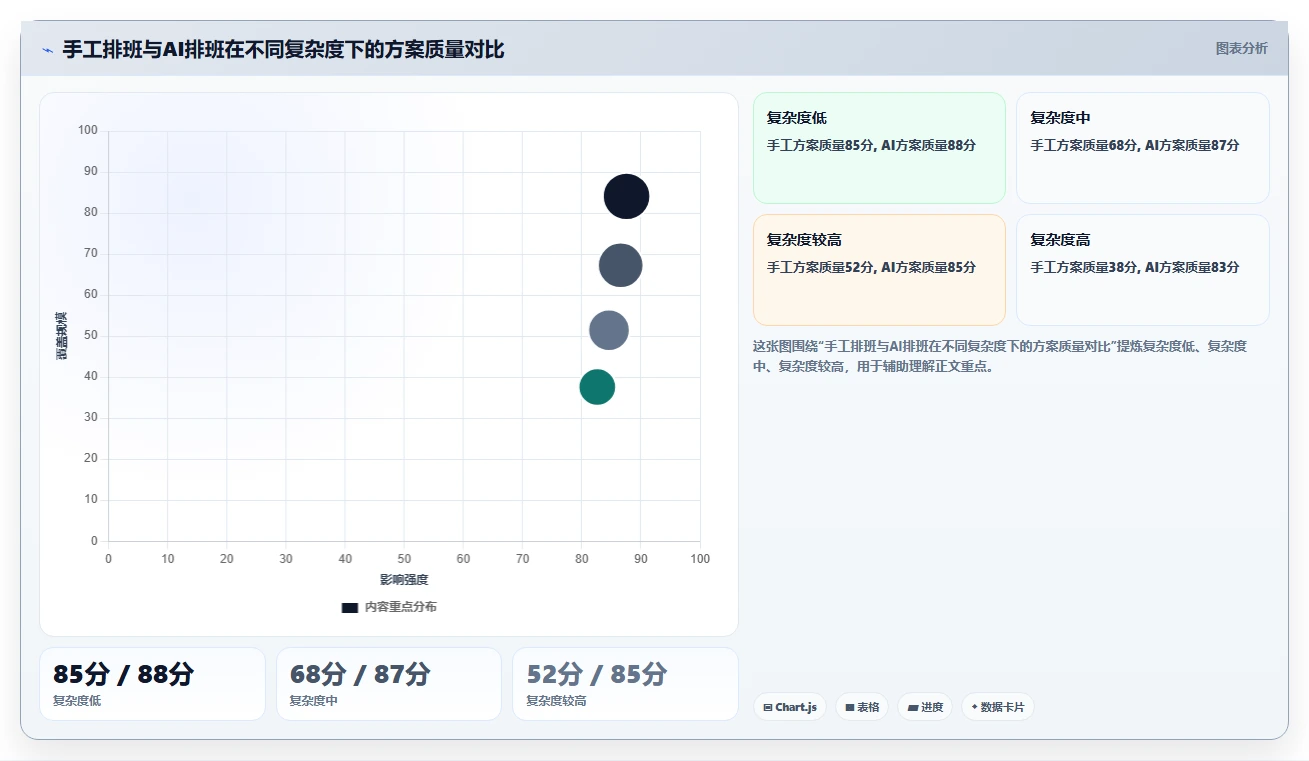Image resolution: width=1309 pixels, height=761 pixels.
Task: Click the chart title 手工排班与AI排班 heading
Action: (284, 49)
